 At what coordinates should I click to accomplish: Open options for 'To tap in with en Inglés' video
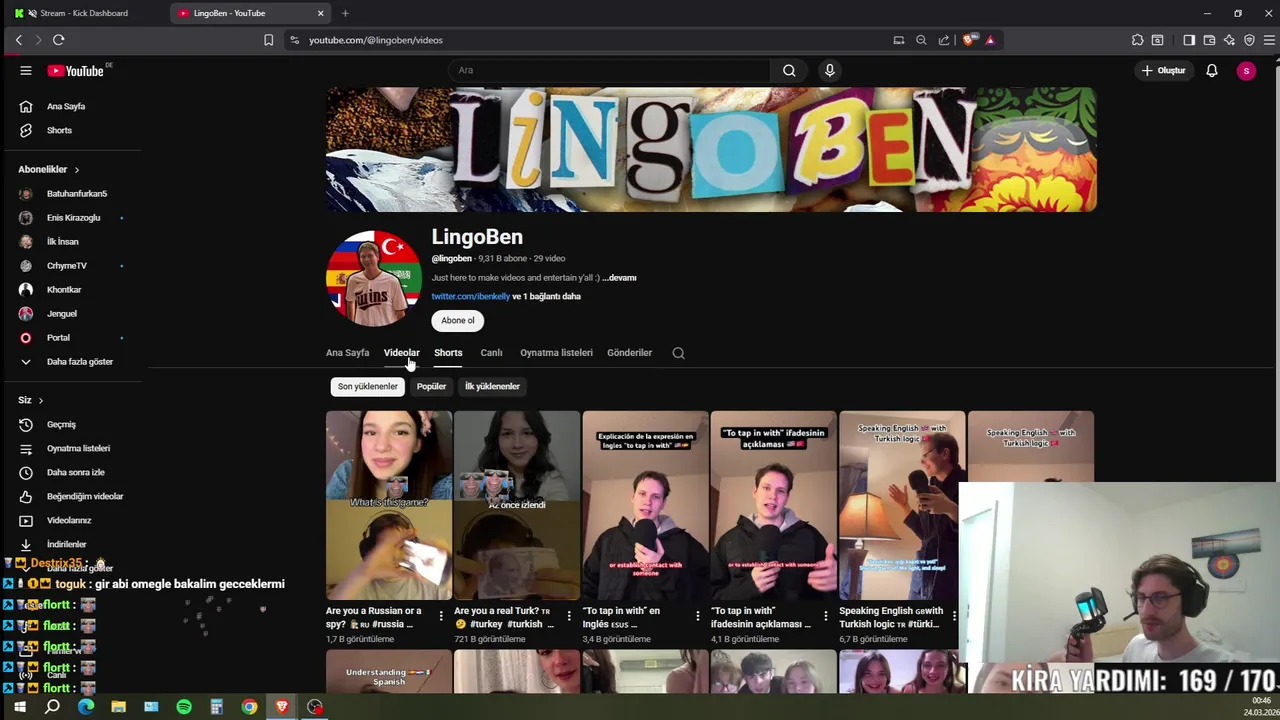[697, 616]
